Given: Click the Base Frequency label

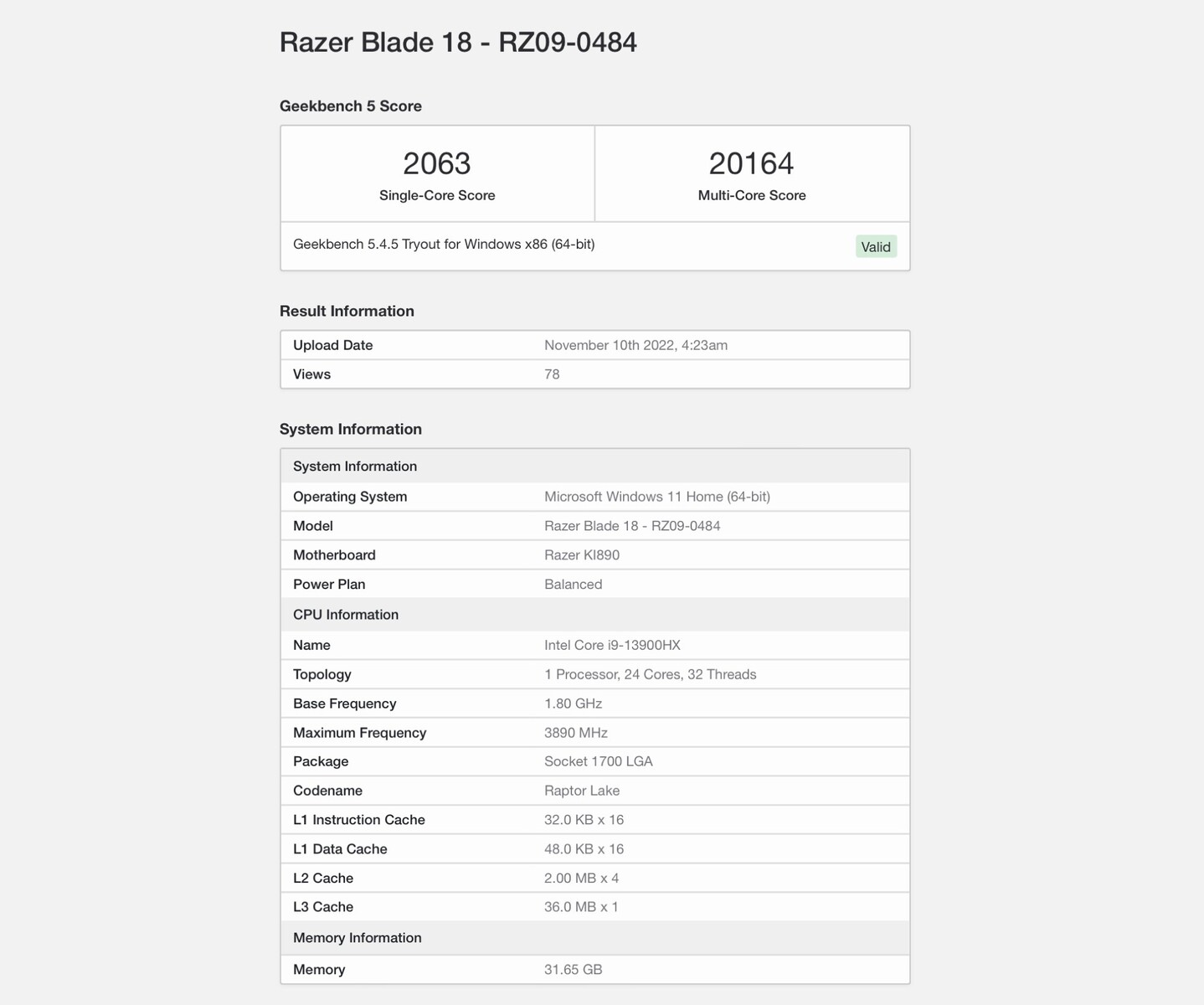Looking at the screenshot, I should [x=345, y=704].
